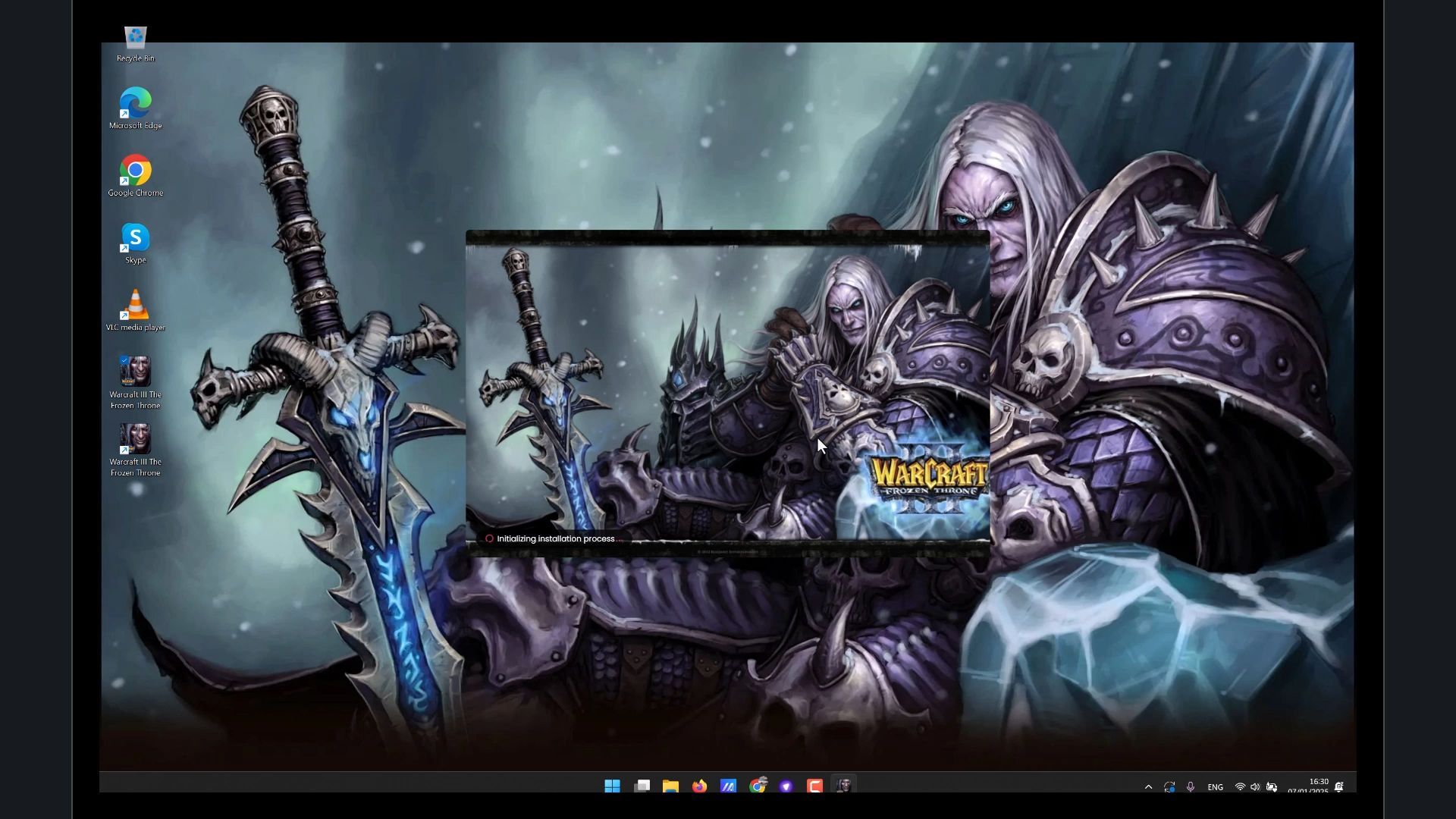Image resolution: width=1456 pixels, height=819 pixels.
Task: Open the Recycle Bin desktop icon
Action: [x=136, y=44]
